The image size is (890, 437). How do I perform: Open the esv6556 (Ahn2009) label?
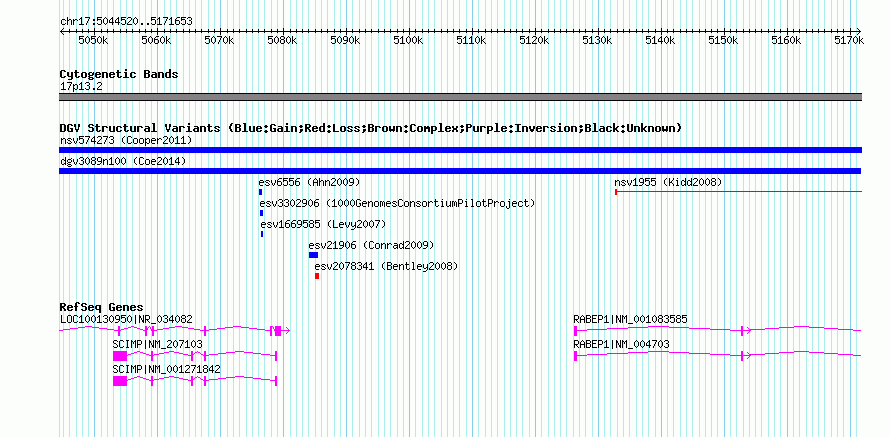click(309, 182)
